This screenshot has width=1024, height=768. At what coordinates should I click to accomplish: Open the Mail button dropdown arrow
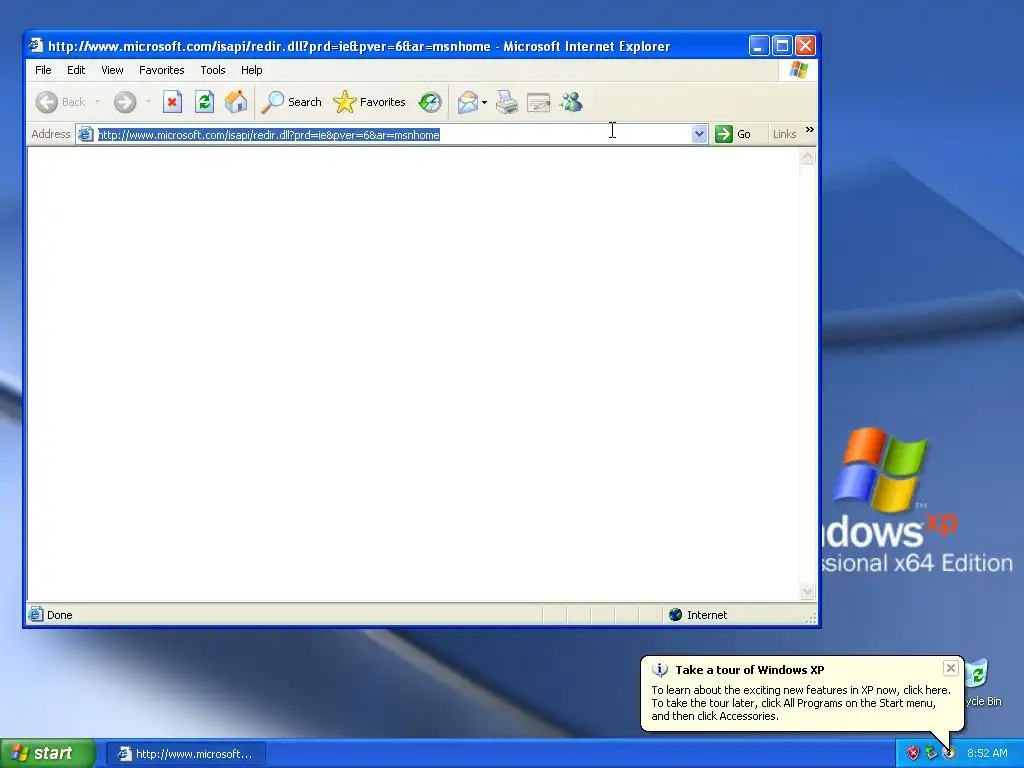pos(484,103)
